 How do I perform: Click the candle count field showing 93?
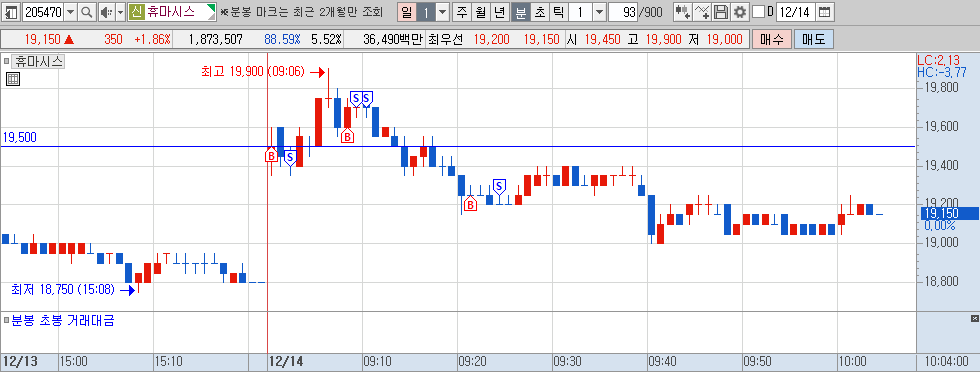[x=622, y=12]
